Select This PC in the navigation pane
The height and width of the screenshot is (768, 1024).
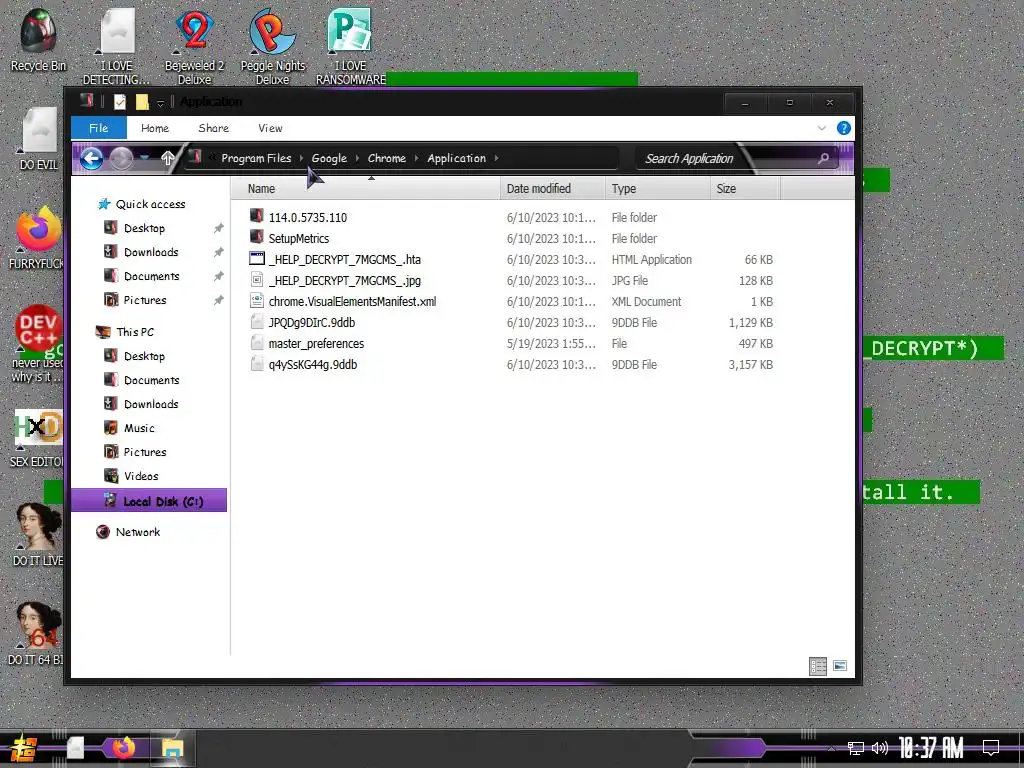tap(135, 332)
